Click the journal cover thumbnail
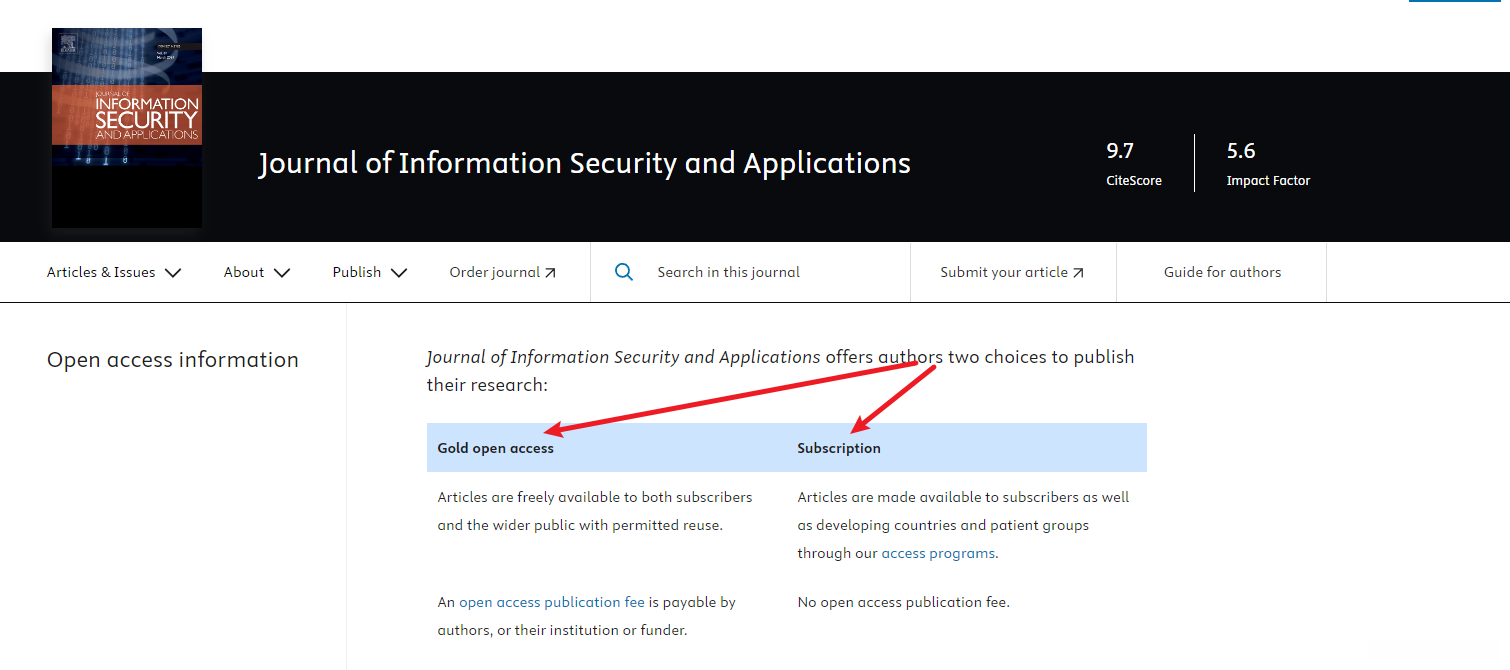Screen dimensions: 1510x670 127,128
